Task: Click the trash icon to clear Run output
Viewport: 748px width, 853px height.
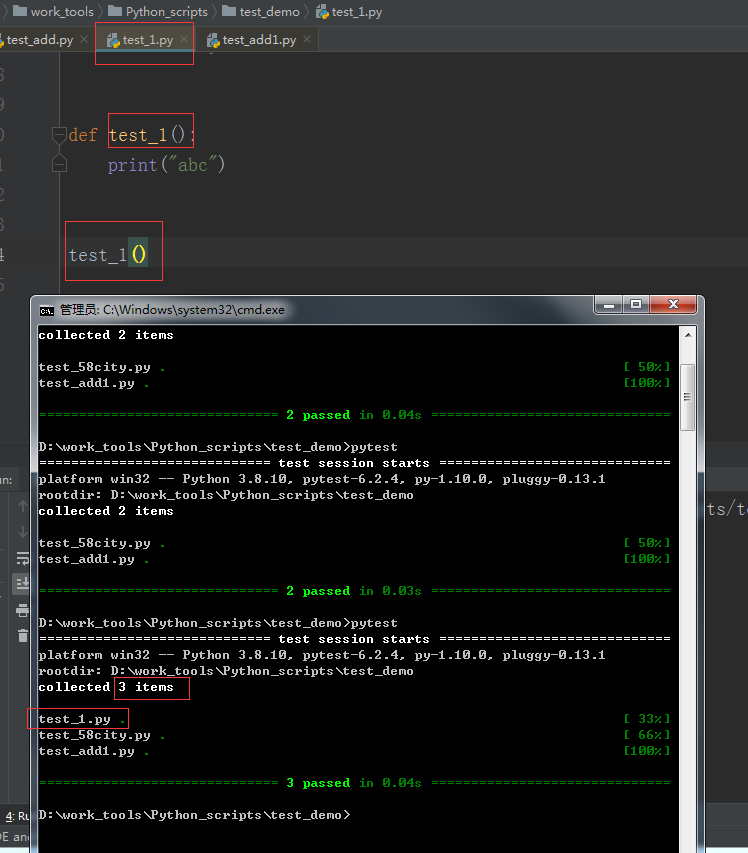Action: [x=22, y=635]
